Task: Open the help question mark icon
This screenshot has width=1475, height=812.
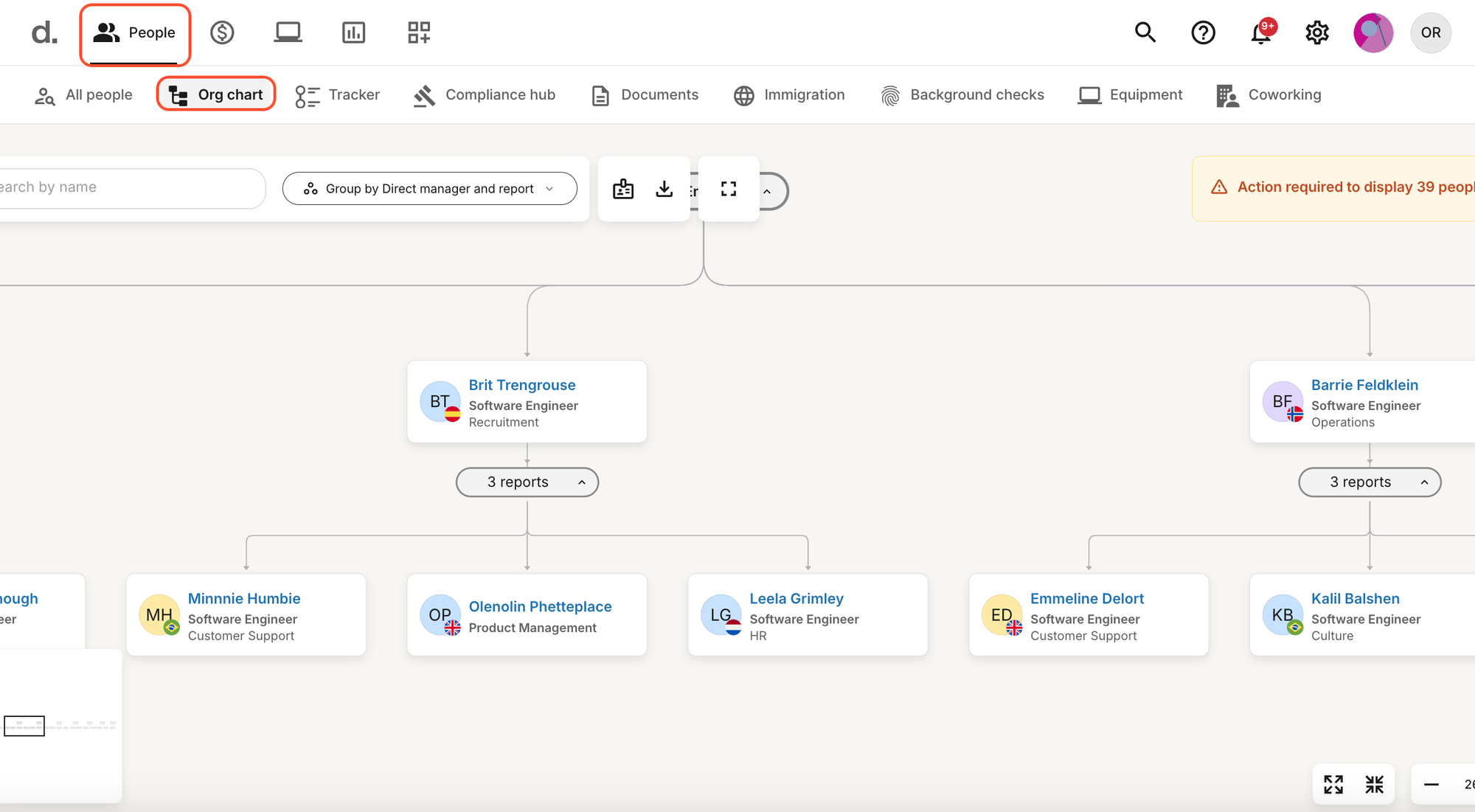Action: tap(1203, 32)
